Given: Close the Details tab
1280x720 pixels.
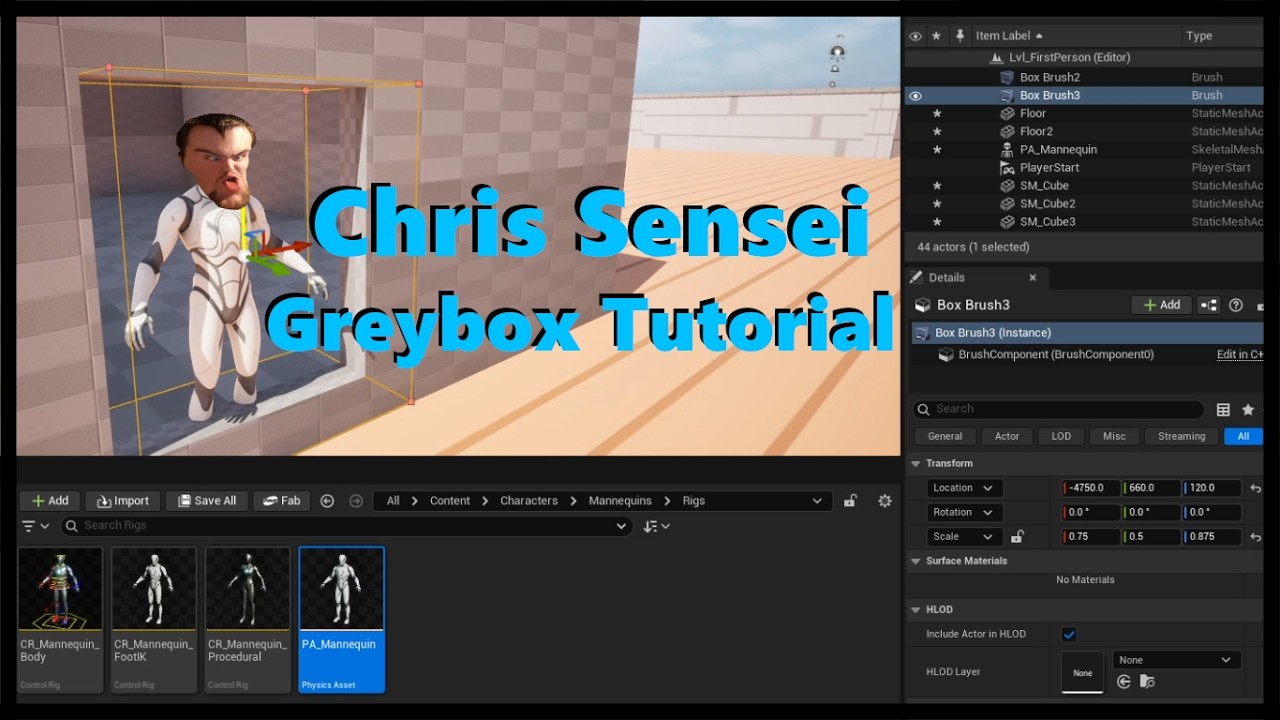Looking at the screenshot, I should pyautogui.click(x=1033, y=278).
